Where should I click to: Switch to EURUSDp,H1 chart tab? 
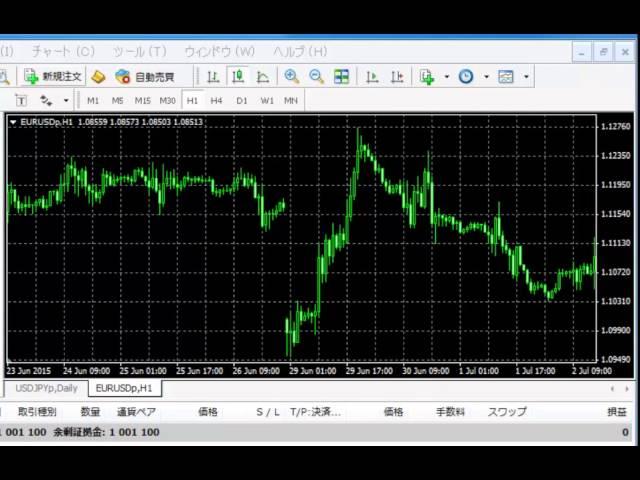click(124, 388)
